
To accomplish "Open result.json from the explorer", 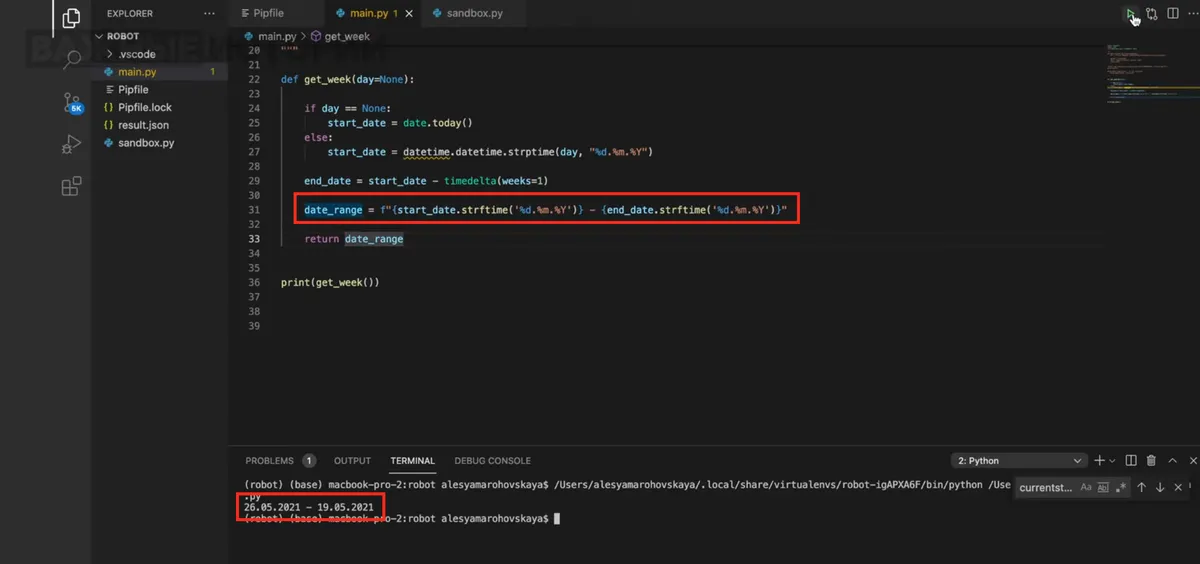I will [x=143, y=125].
